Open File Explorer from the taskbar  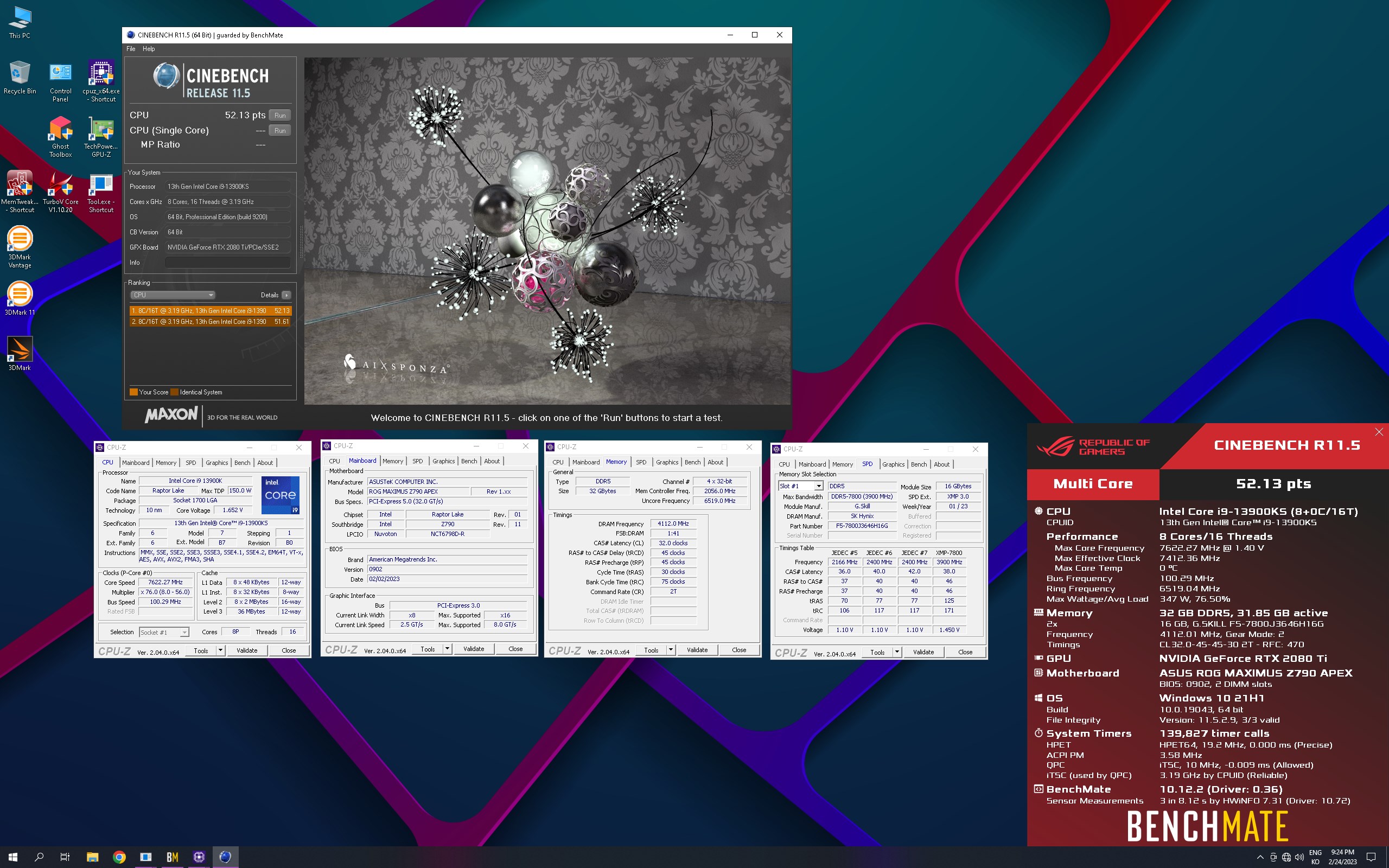(92, 857)
